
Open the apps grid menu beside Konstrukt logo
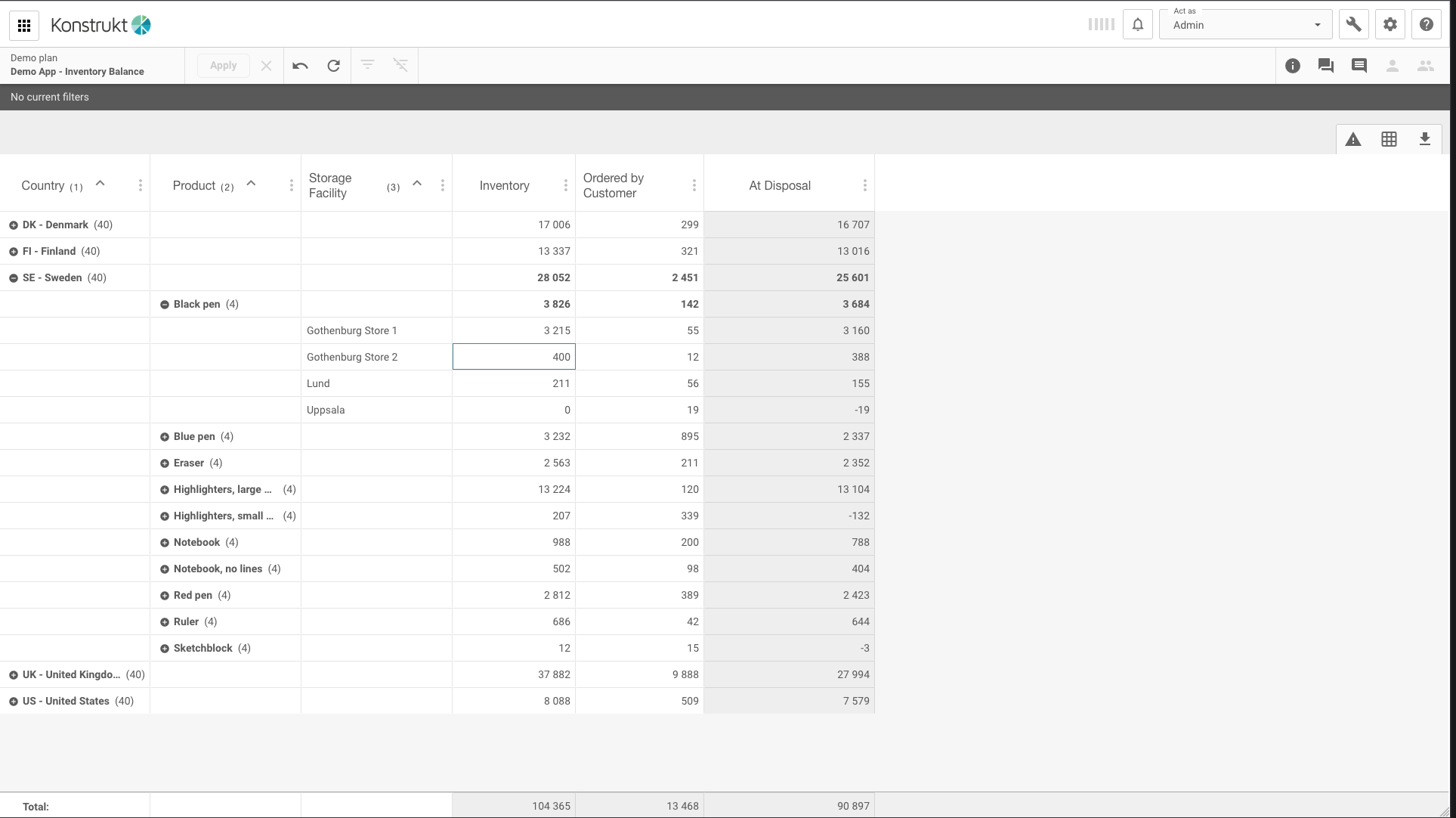coord(24,25)
